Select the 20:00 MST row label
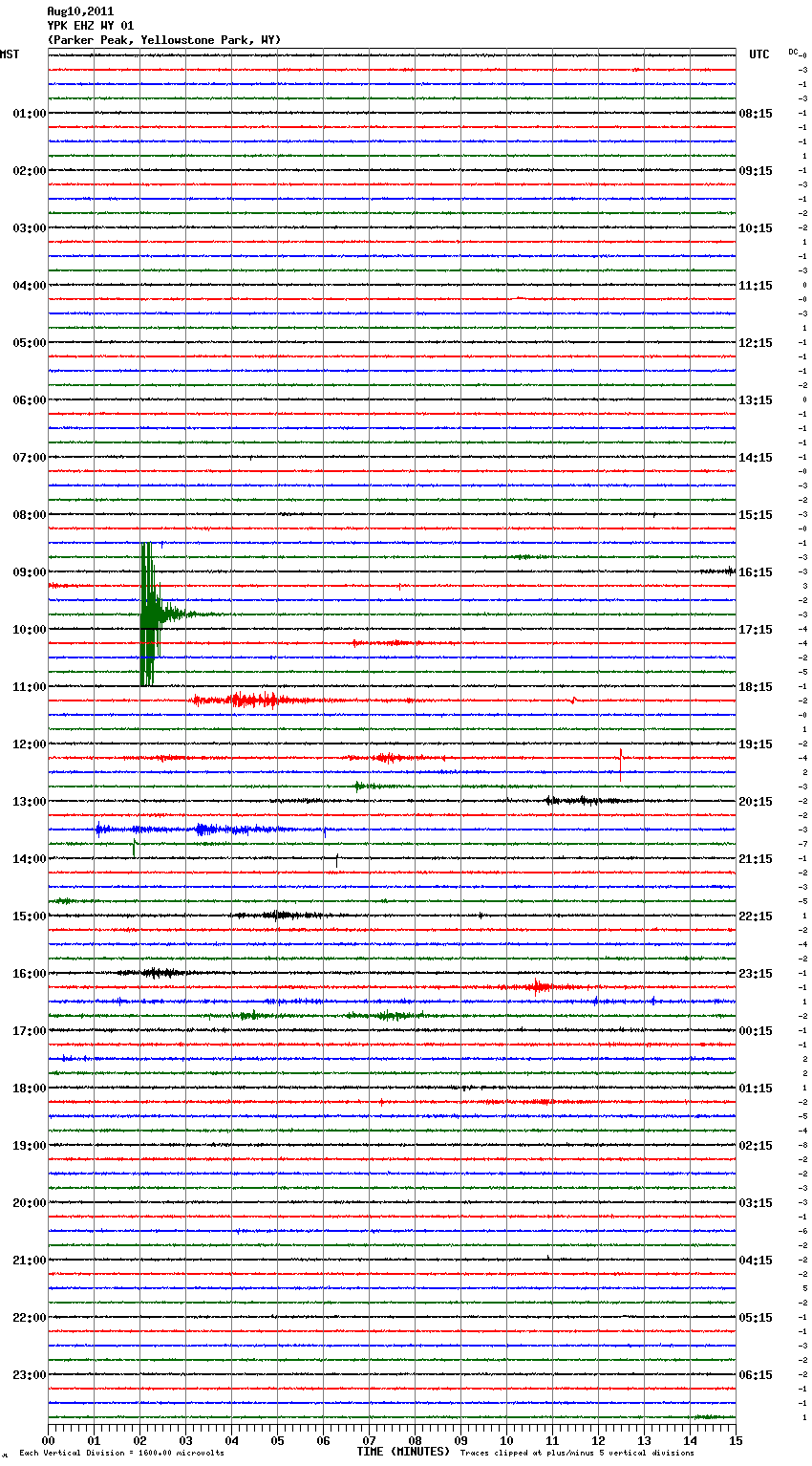812x1466 pixels. (30, 1203)
